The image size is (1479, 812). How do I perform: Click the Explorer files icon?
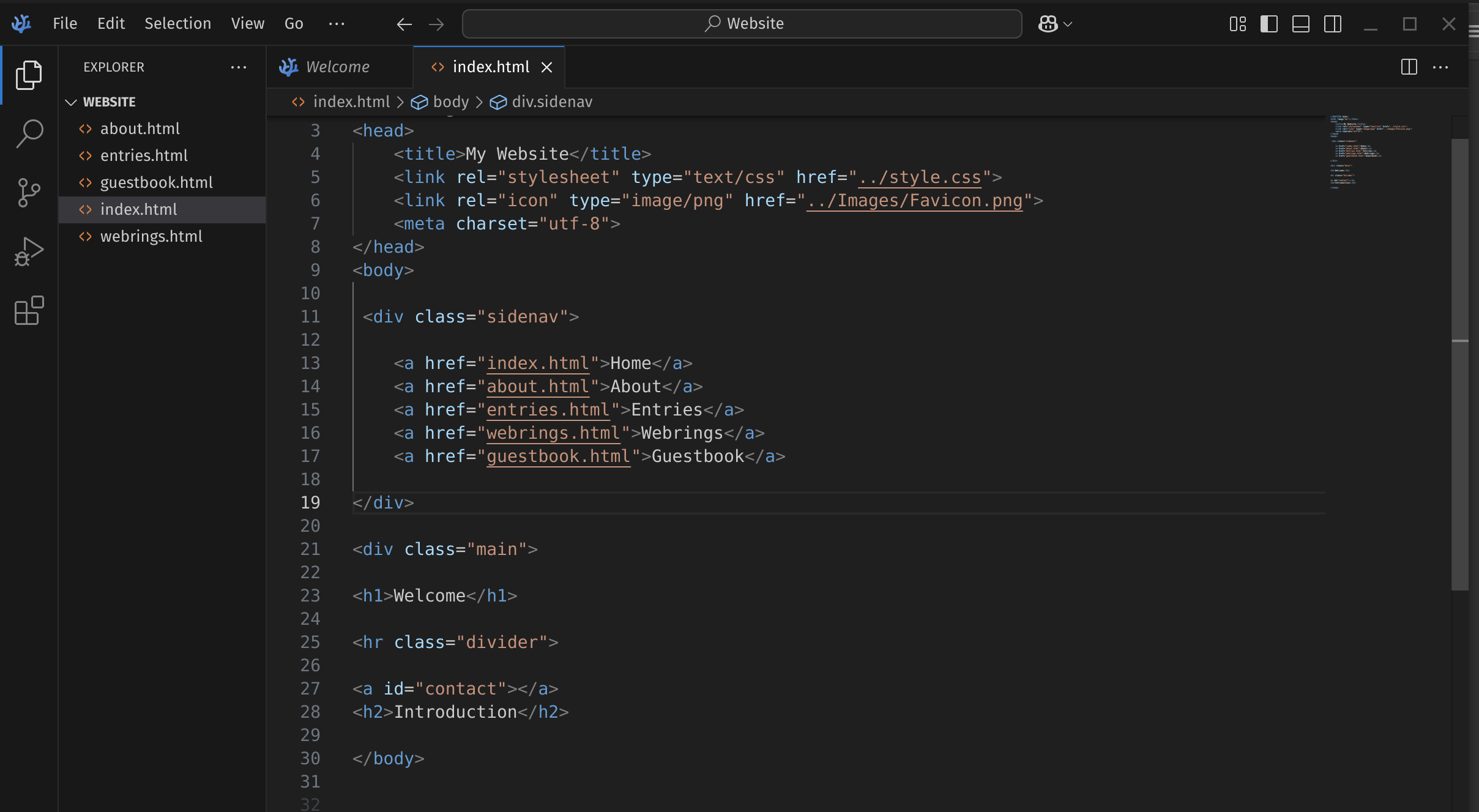click(x=29, y=75)
